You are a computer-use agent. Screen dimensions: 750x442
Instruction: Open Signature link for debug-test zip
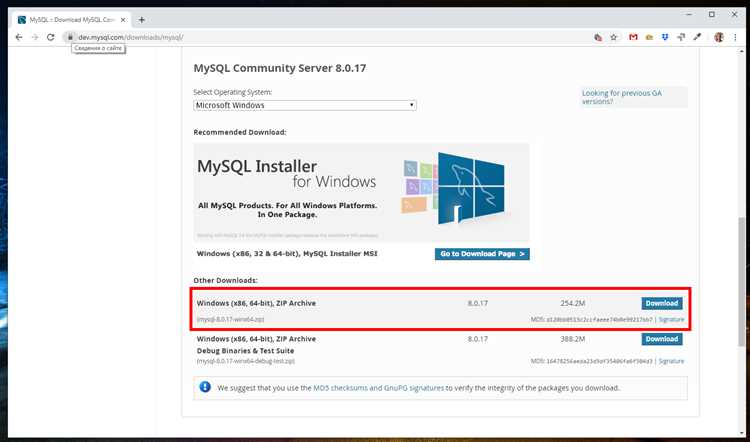(x=671, y=361)
